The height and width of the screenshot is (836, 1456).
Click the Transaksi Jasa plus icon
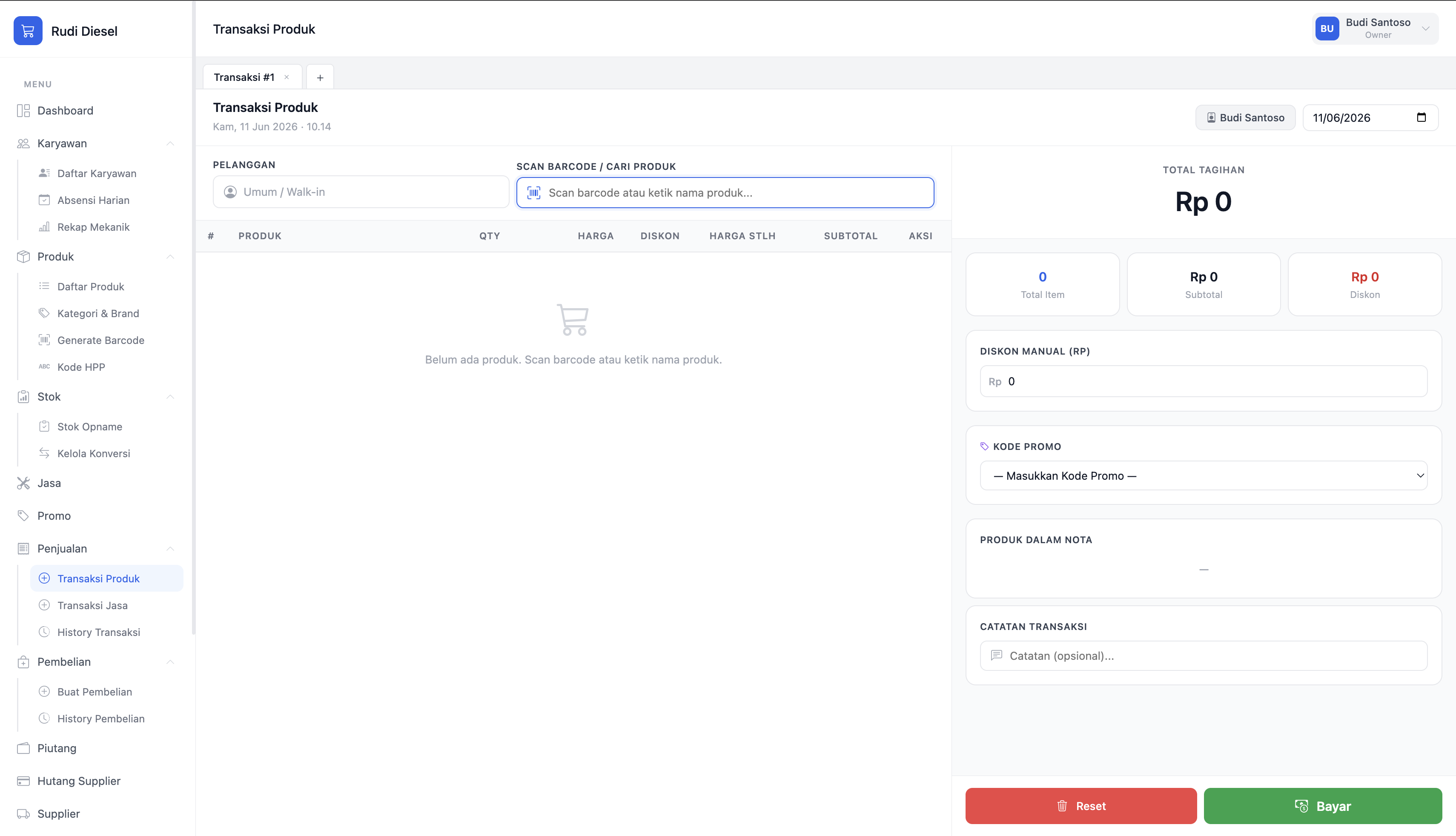44,605
